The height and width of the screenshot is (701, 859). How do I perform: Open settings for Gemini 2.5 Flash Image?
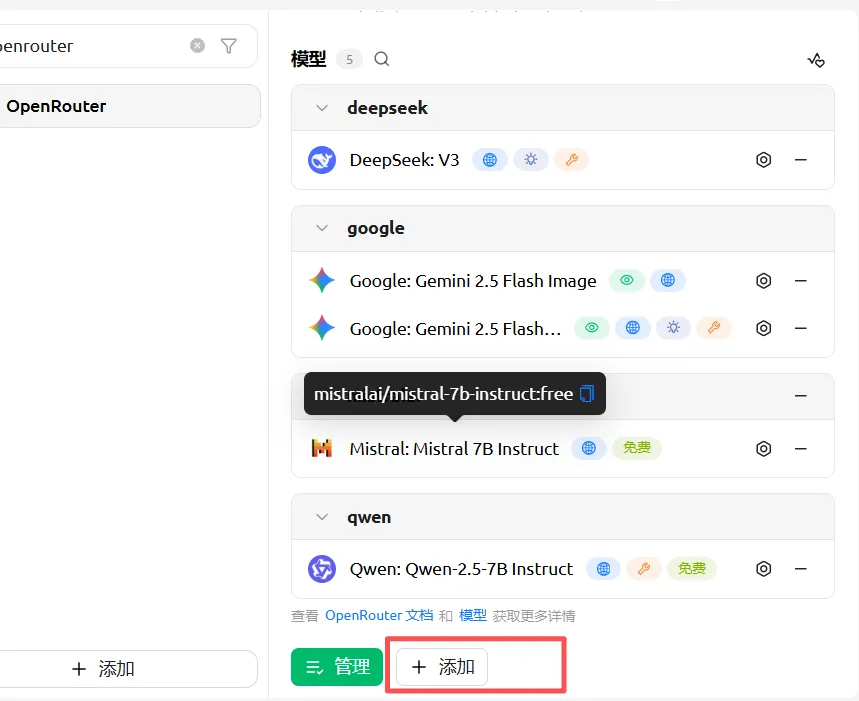click(x=764, y=280)
